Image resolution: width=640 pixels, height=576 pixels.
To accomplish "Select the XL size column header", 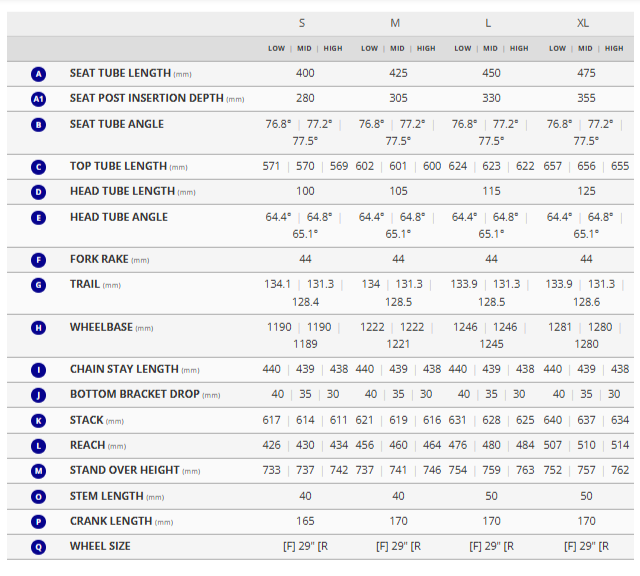I will 586,23.
